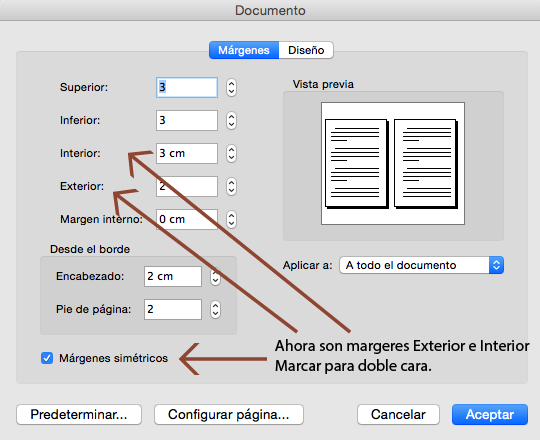Click the Superior margin stepper arrows
This screenshot has height=440, width=540.
point(231,87)
